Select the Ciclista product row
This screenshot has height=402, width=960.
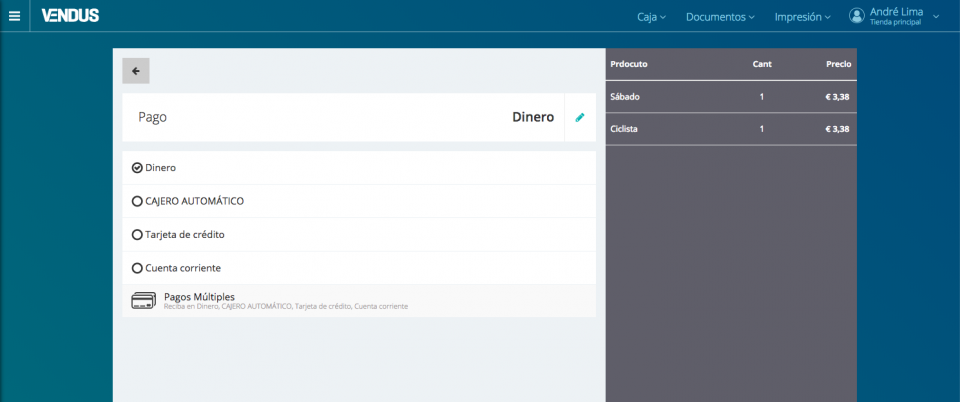coord(730,129)
